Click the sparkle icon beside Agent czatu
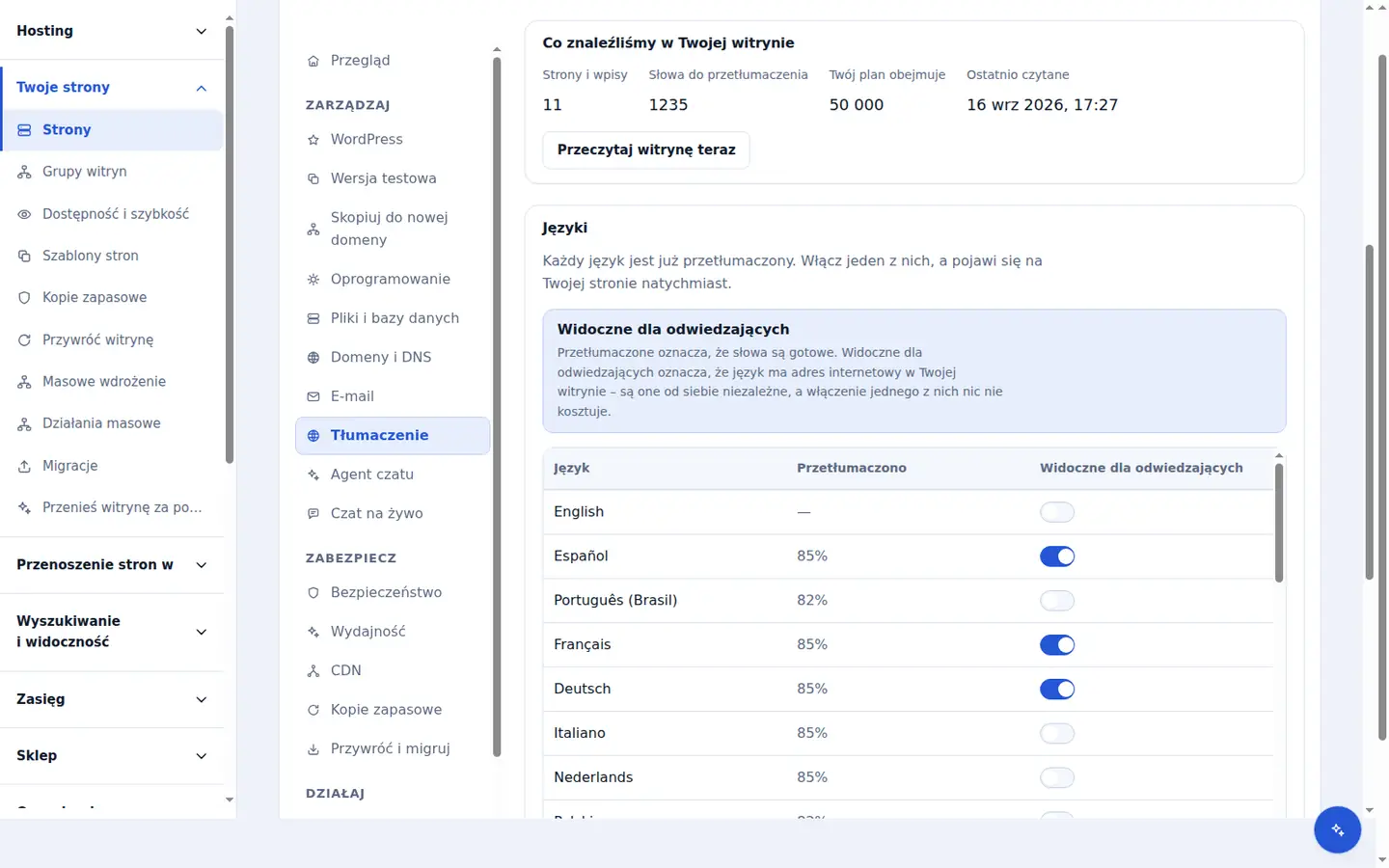This screenshot has width=1389, height=868. point(313,475)
